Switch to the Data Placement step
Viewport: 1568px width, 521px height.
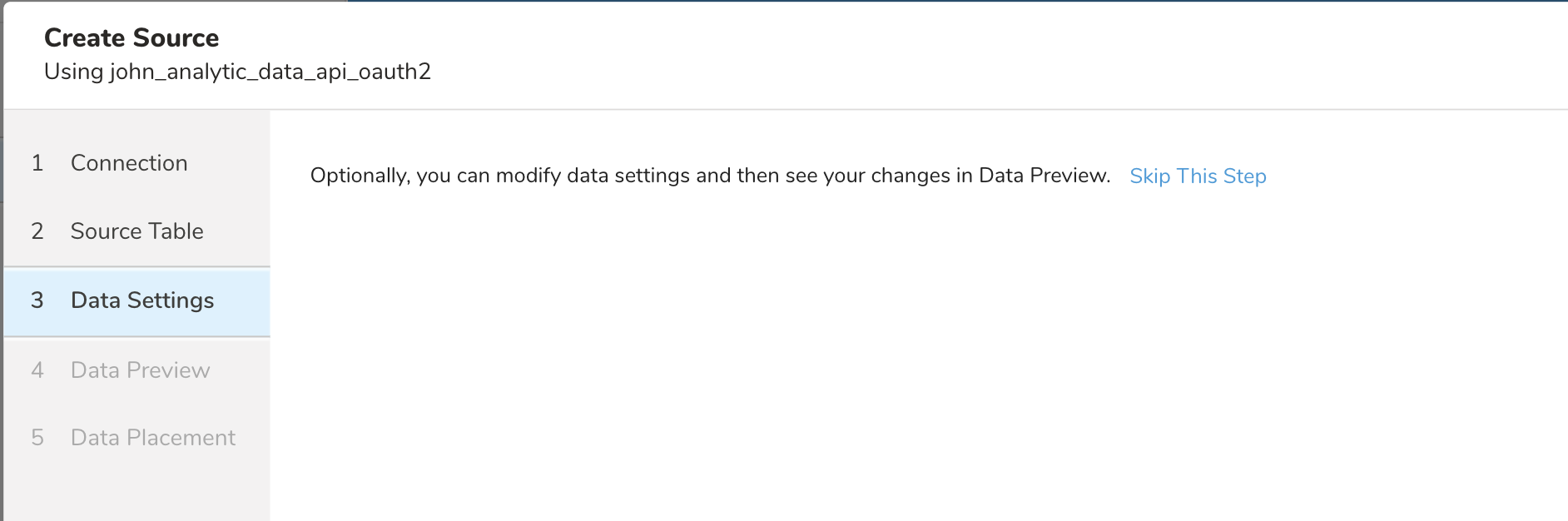[153, 438]
